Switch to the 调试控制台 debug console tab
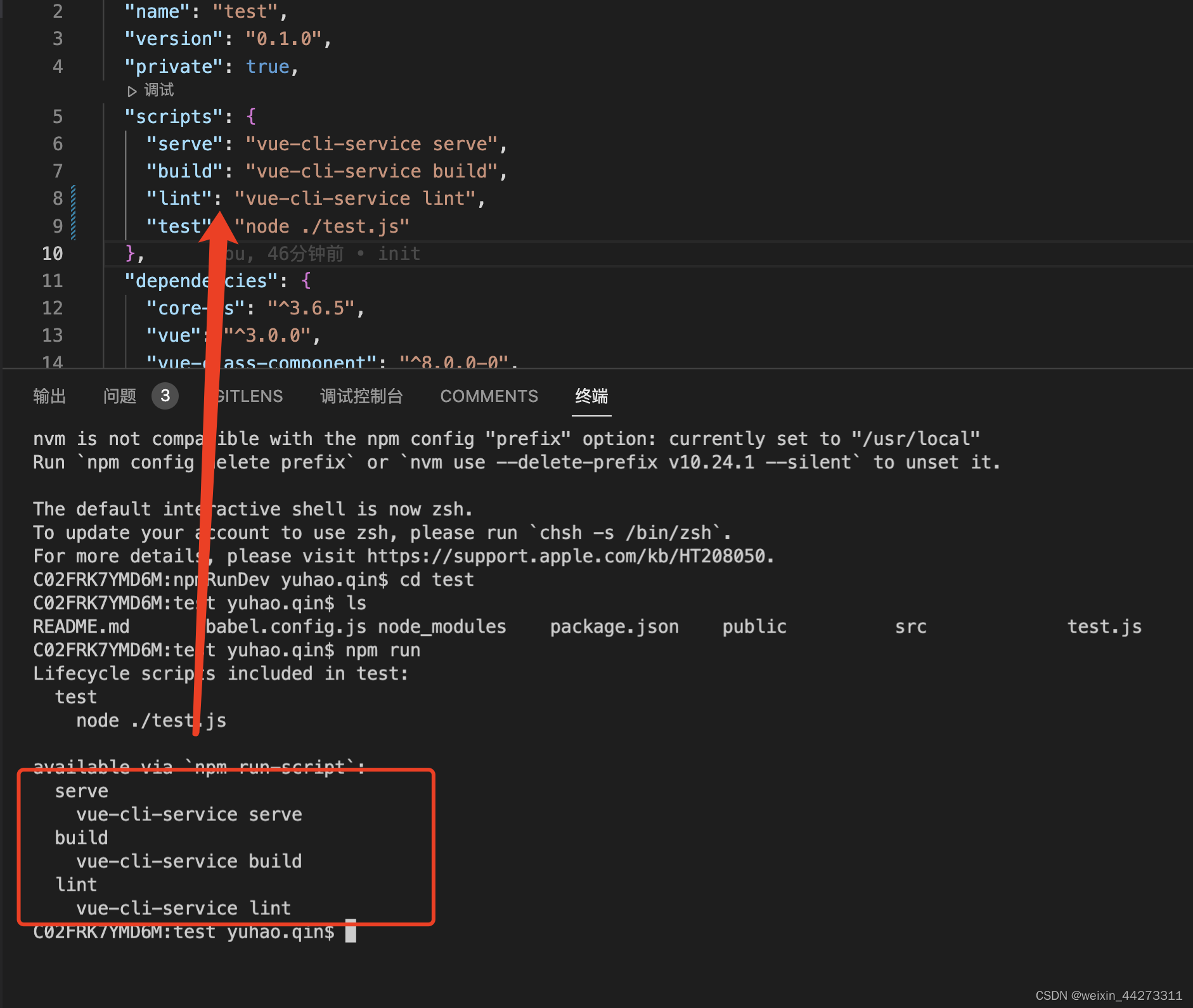The image size is (1193, 1008). 361,396
